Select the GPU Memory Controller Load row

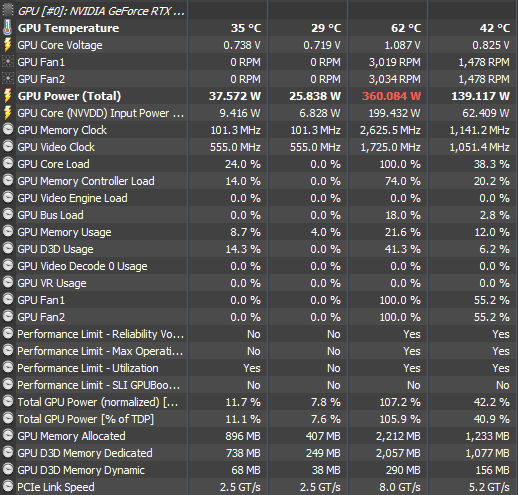pos(259,181)
